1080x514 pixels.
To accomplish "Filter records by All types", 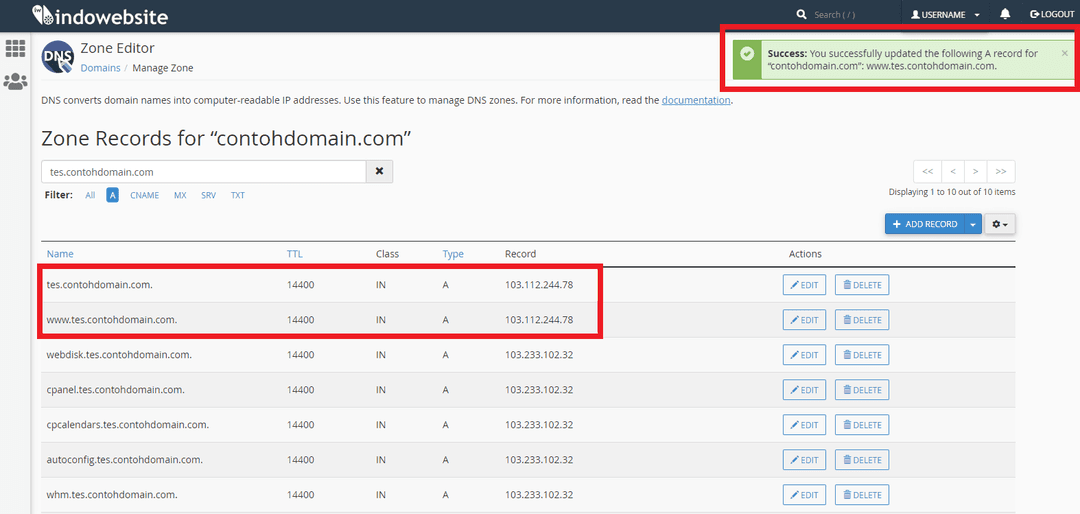I will 90,195.
